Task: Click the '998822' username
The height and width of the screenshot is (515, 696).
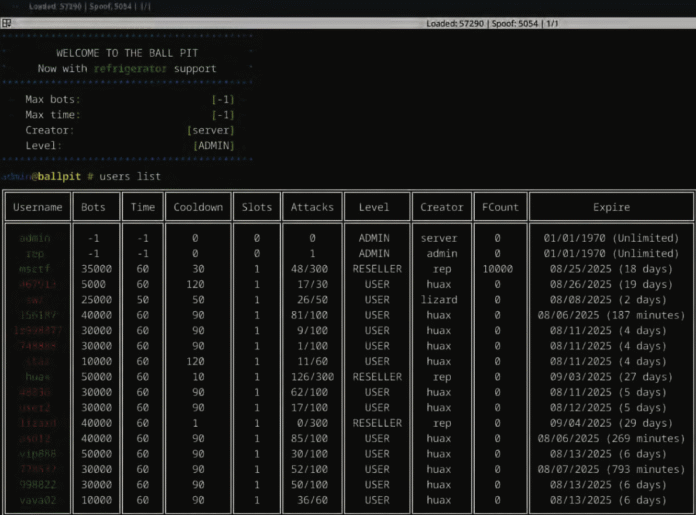Action: 38,485
